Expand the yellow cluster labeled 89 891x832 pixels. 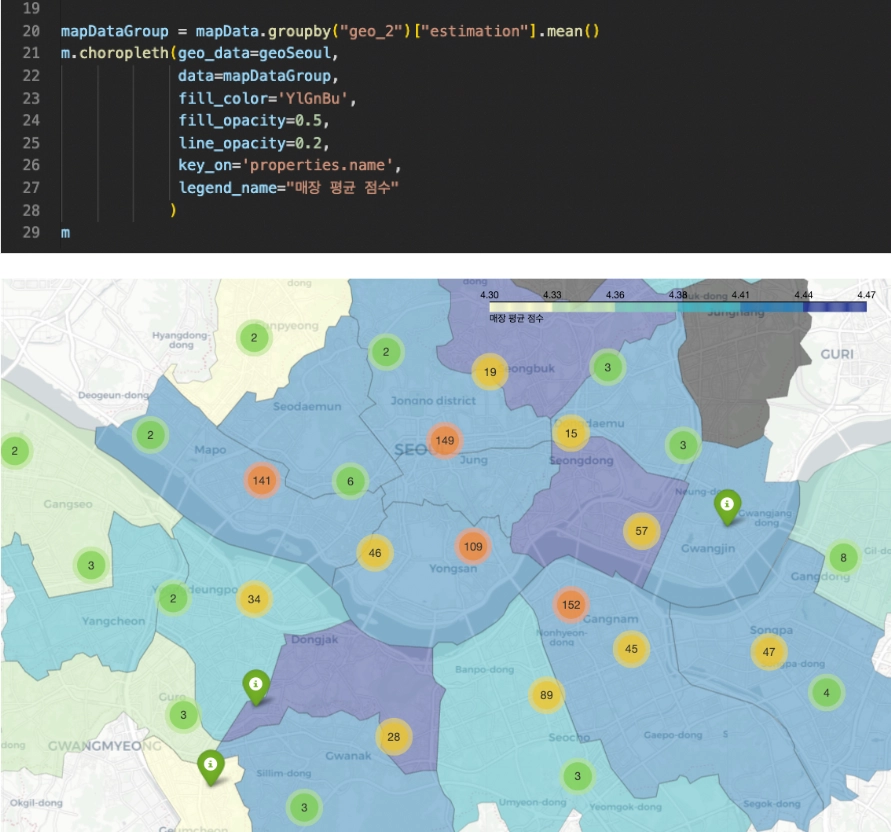546,695
